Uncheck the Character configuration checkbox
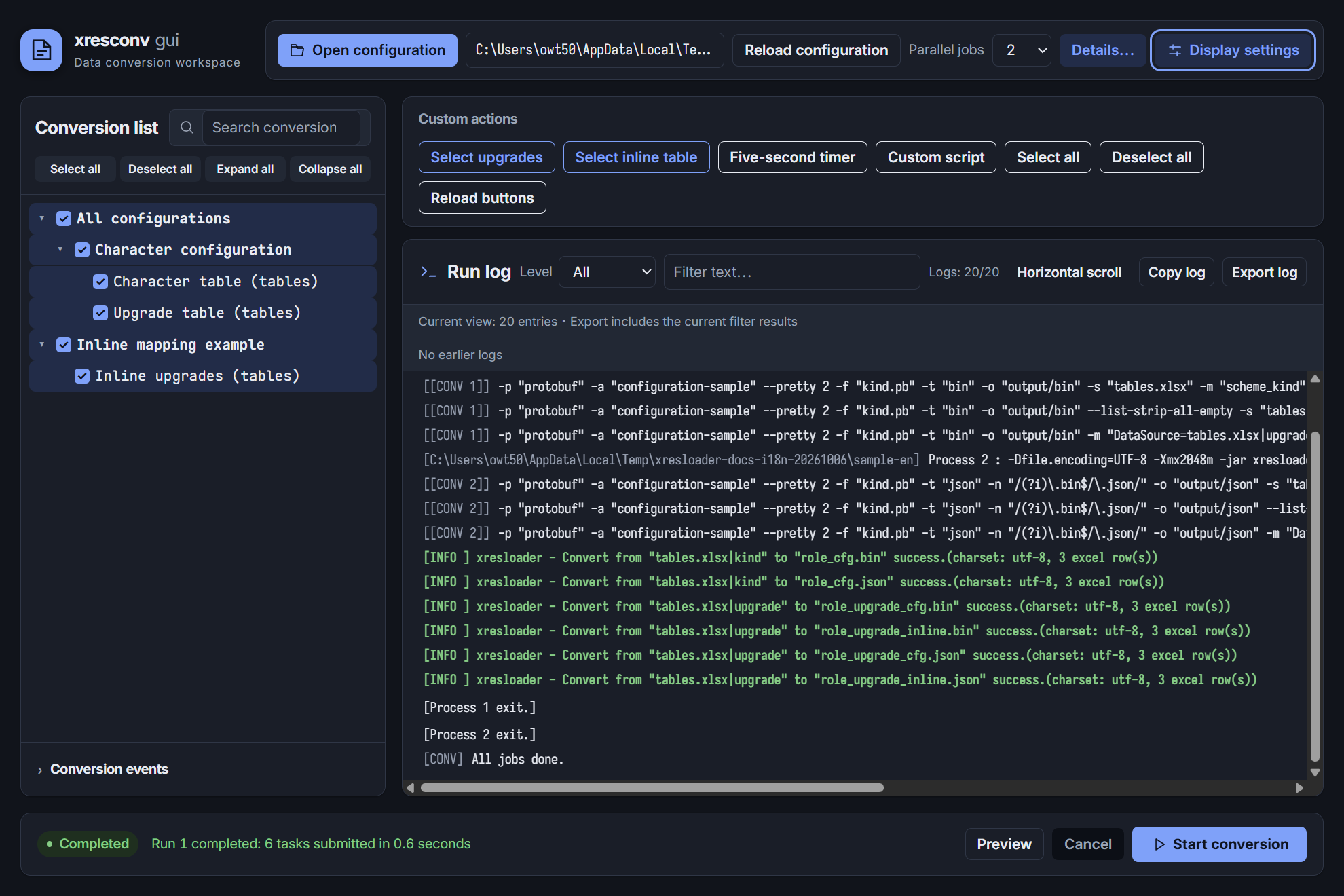Image resolution: width=1344 pixels, height=896 pixels. pyautogui.click(x=82, y=250)
